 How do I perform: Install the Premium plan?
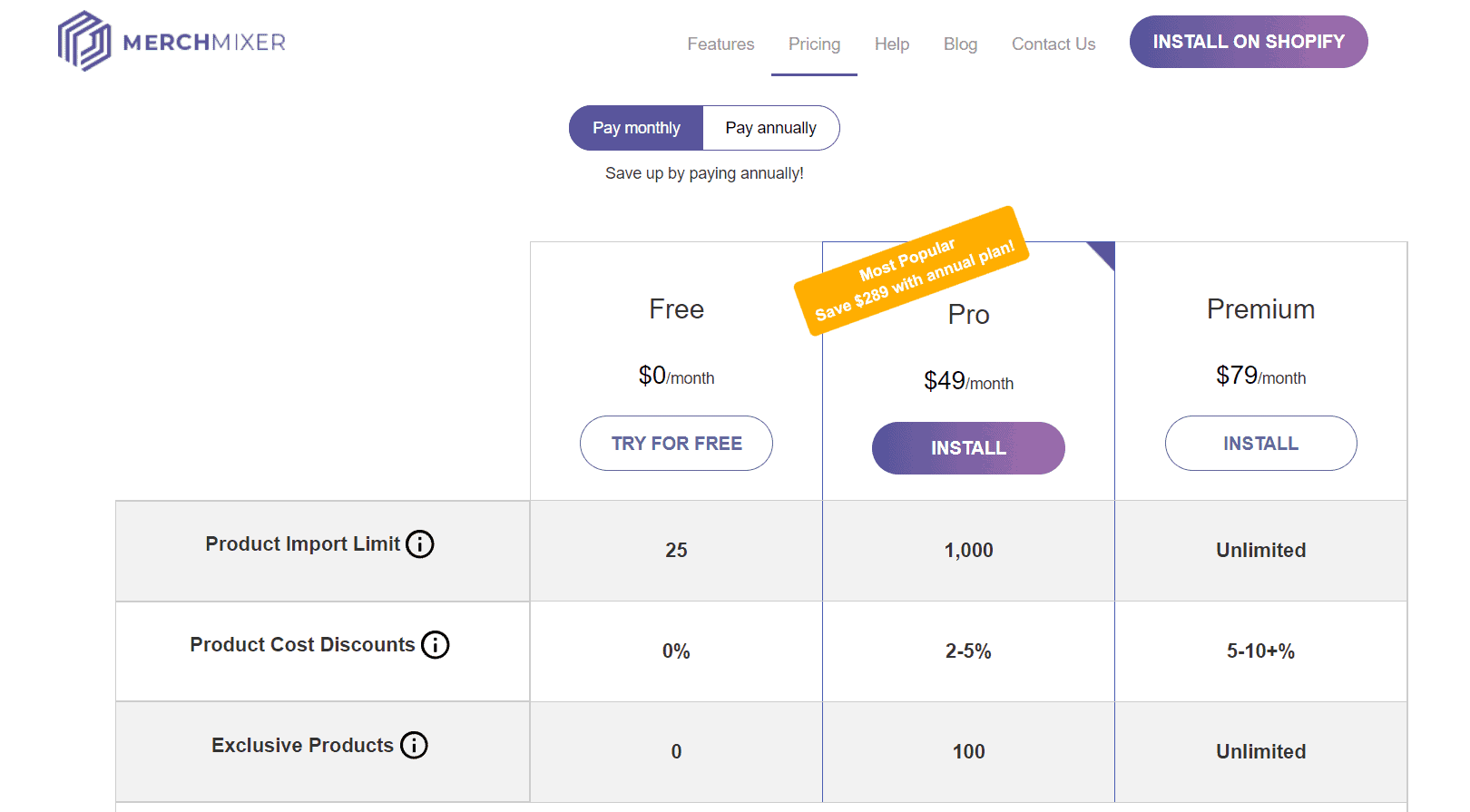[1260, 444]
